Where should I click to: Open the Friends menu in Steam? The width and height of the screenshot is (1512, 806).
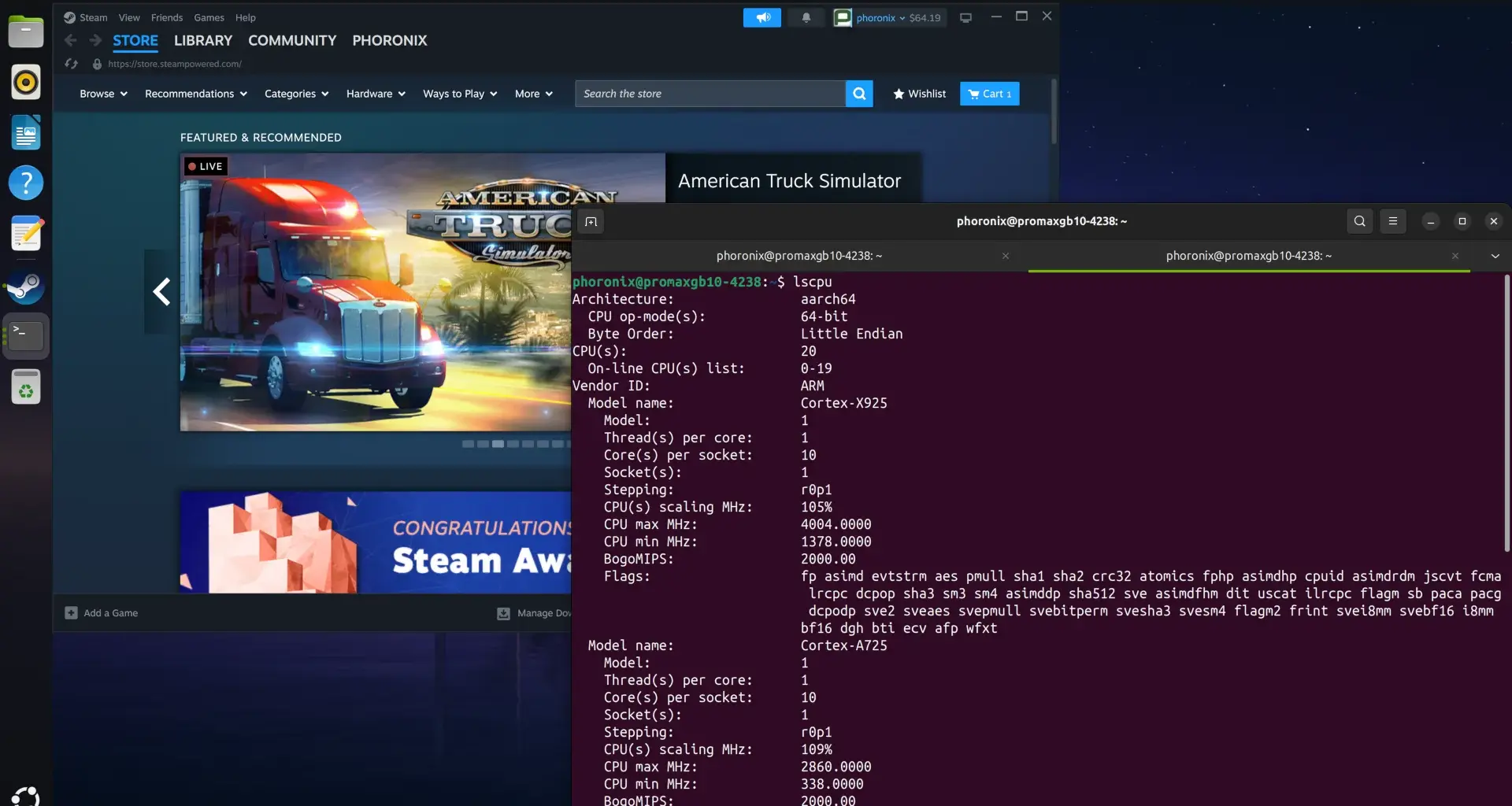tap(166, 17)
